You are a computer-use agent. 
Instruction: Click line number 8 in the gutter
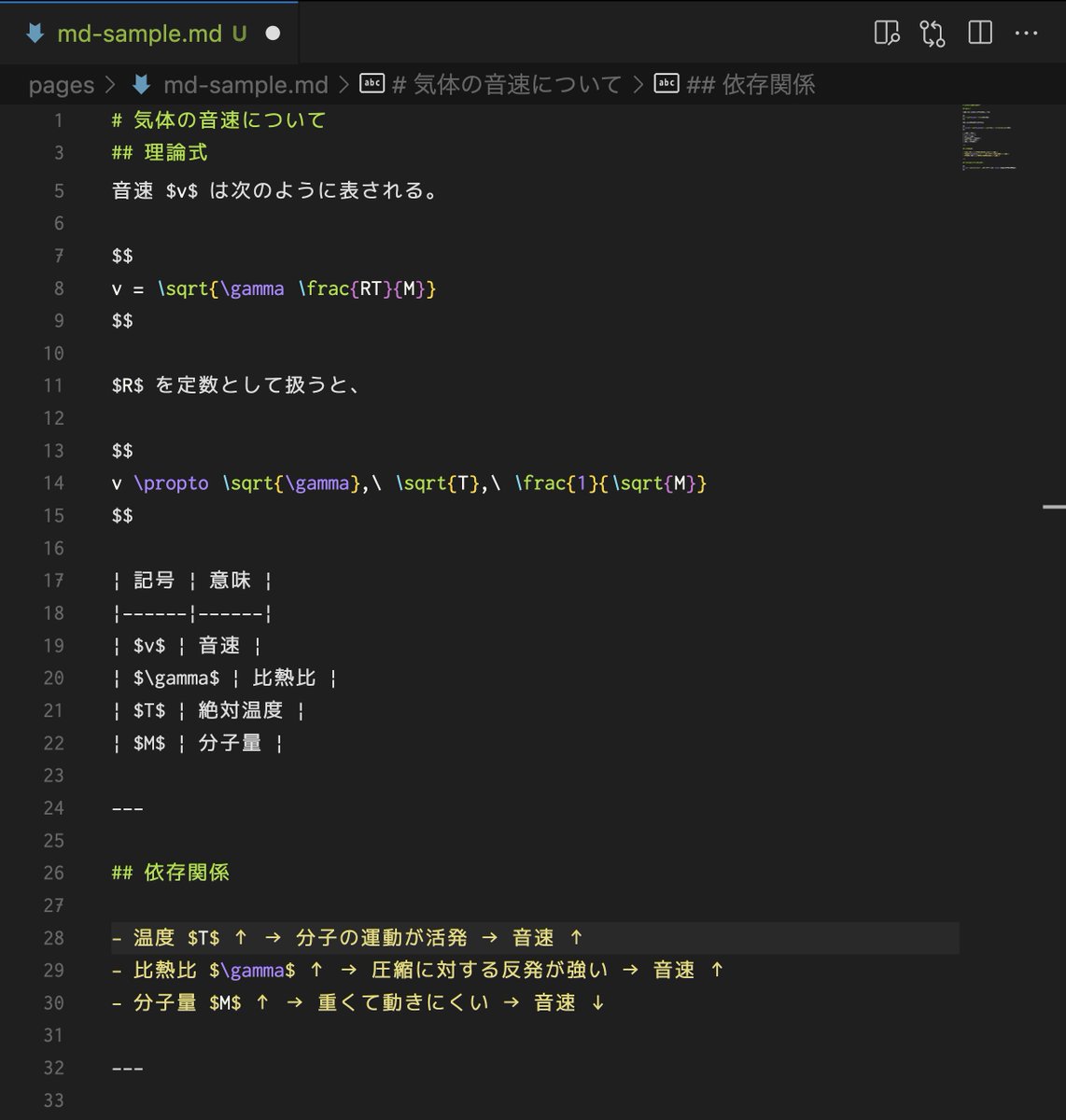[x=59, y=288]
